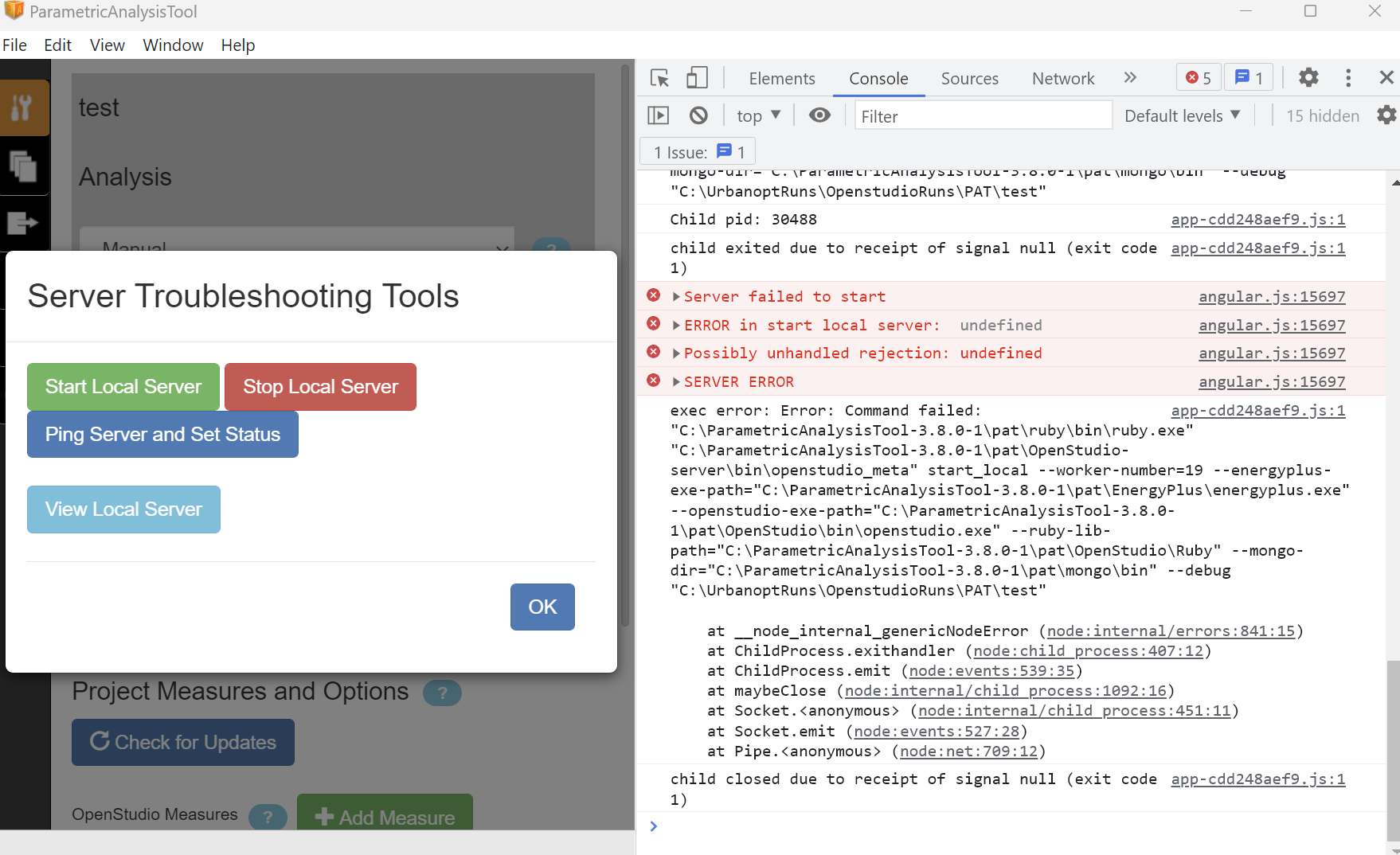Open the Help menu
1400x855 pixels.
point(237,45)
